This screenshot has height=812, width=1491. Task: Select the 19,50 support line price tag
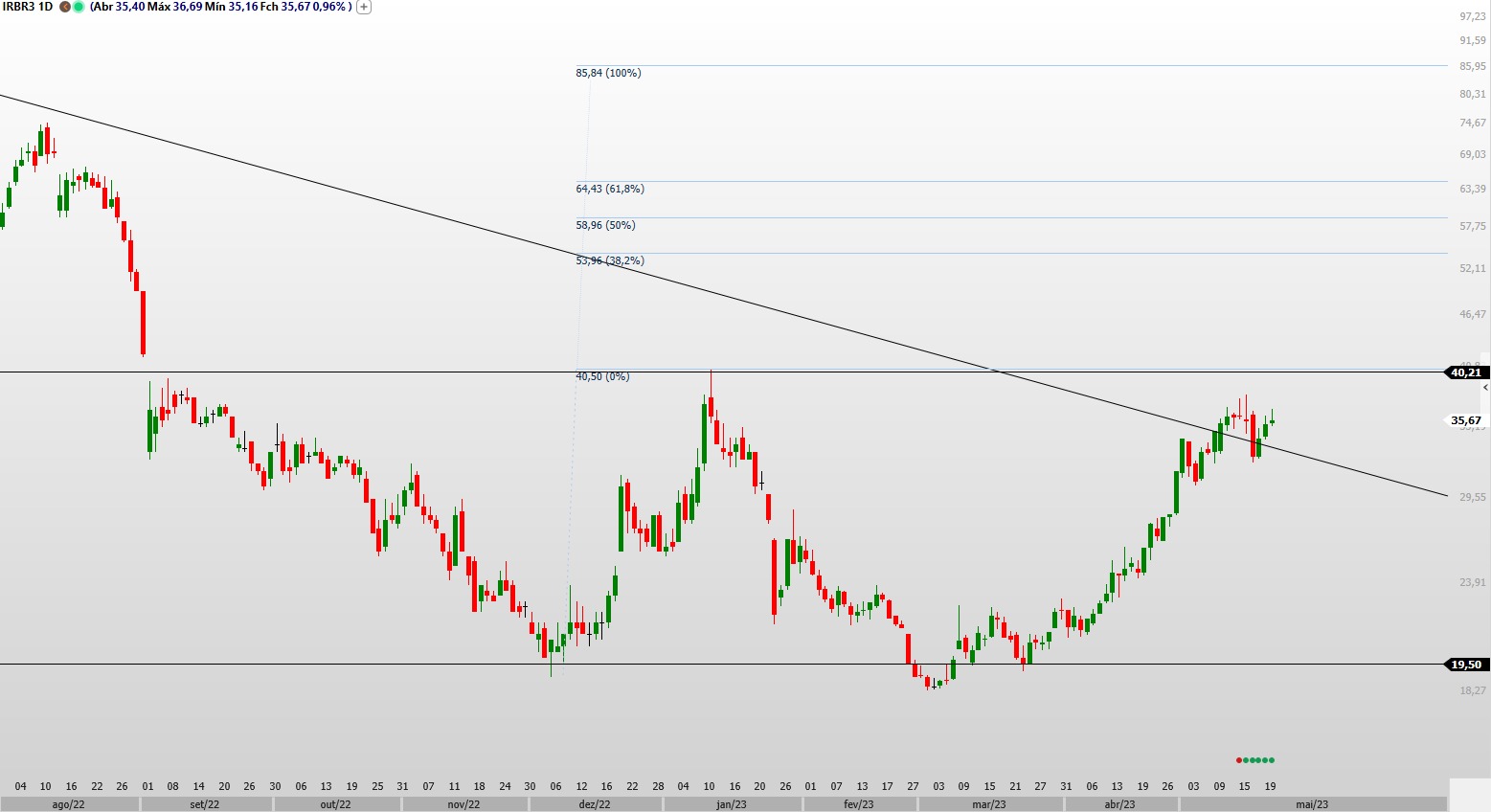click(x=1465, y=665)
